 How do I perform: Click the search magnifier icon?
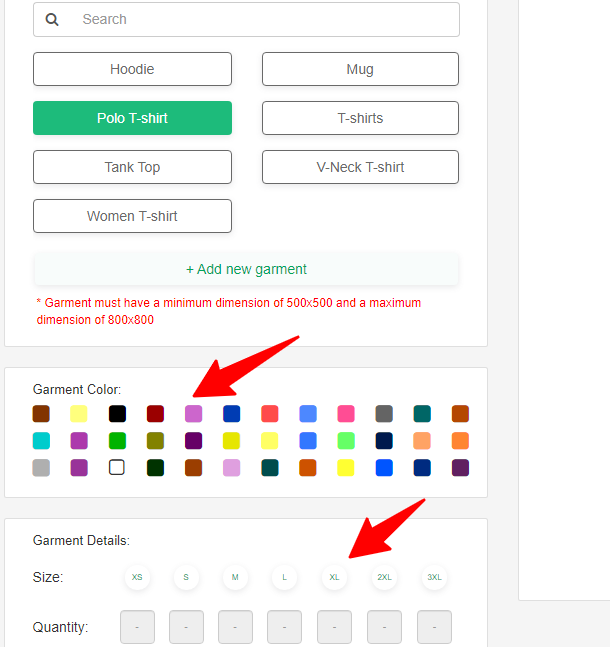click(52, 19)
